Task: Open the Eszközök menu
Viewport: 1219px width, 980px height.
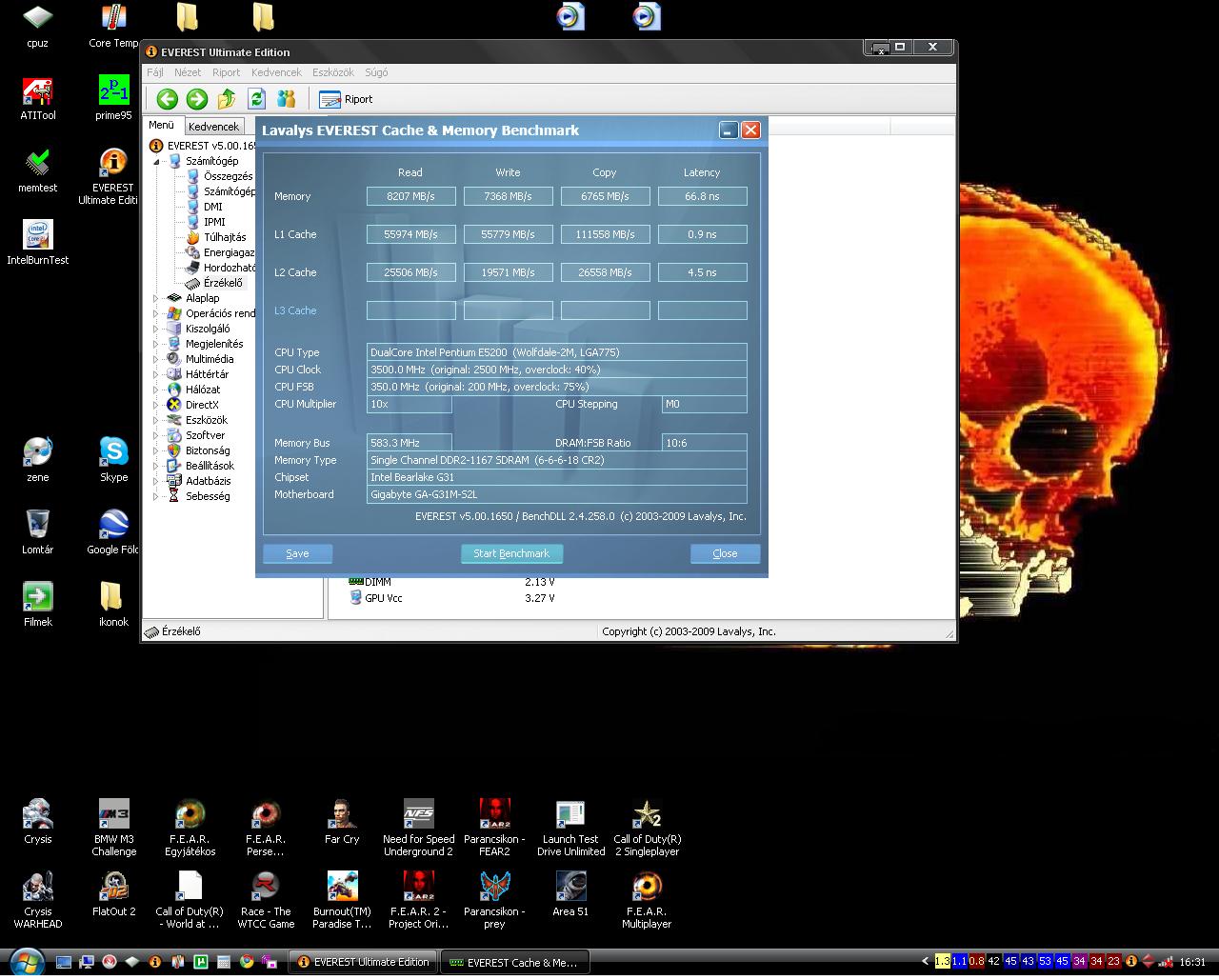Action: click(x=333, y=72)
